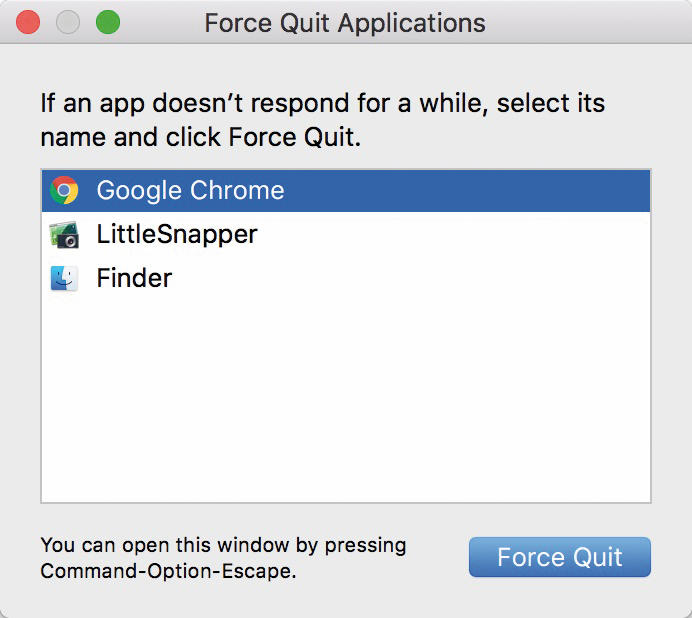The image size is (692, 618).
Task: Click the blank row space right of LittleSnapper
Action: (454, 234)
